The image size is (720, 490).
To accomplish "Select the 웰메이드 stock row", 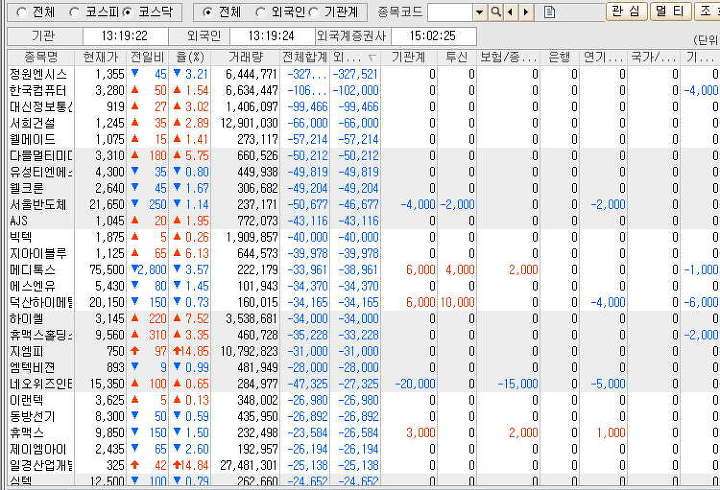I will (x=364, y=139).
